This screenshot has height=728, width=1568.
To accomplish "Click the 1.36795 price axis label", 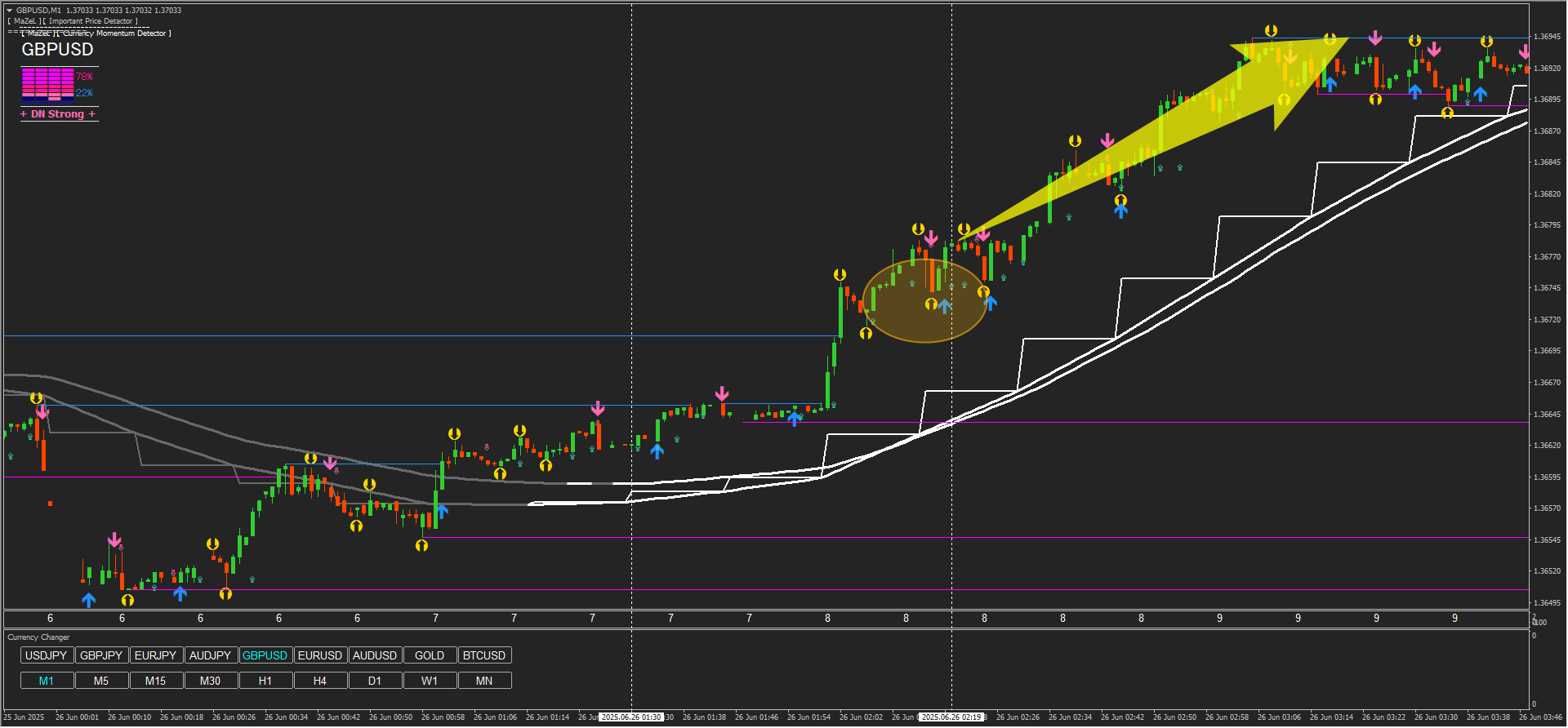I will 1547,225.
